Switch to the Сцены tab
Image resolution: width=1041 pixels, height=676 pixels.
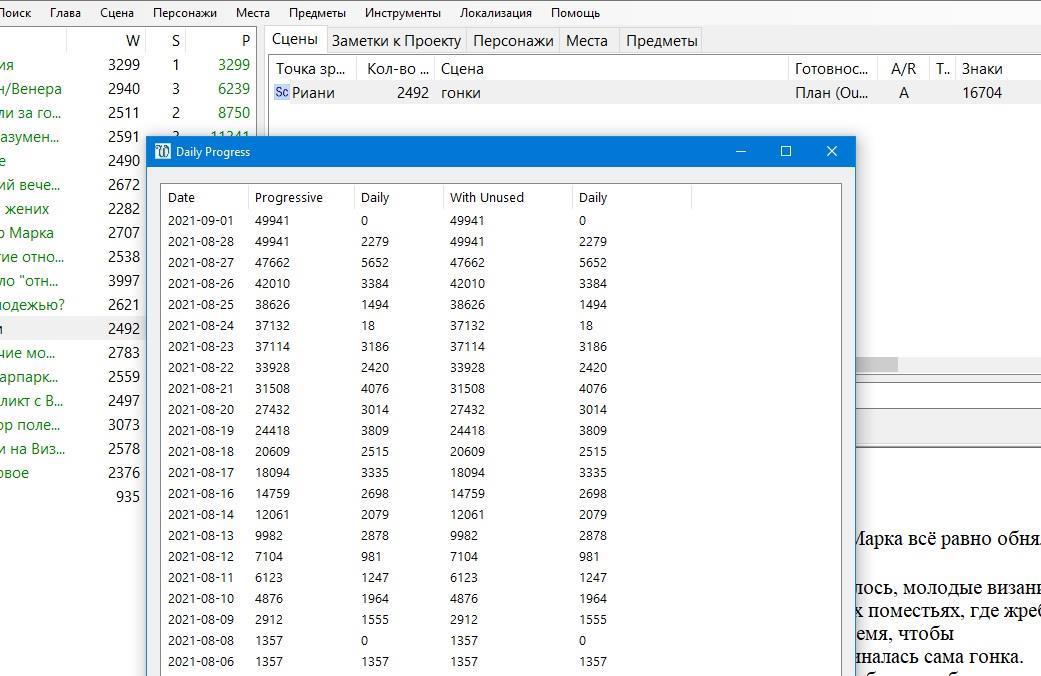click(295, 40)
